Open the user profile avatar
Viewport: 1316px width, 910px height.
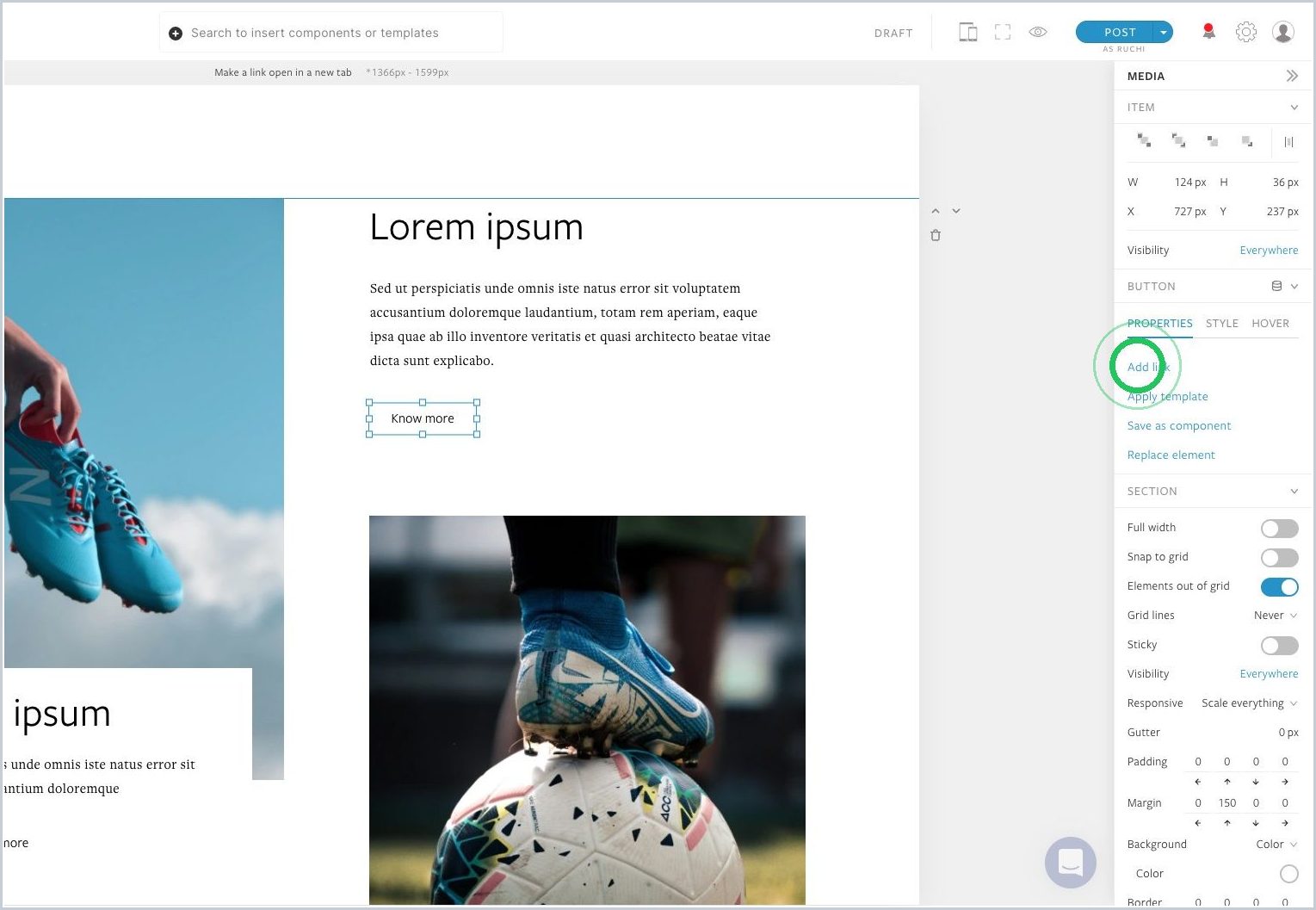(1283, 32)
